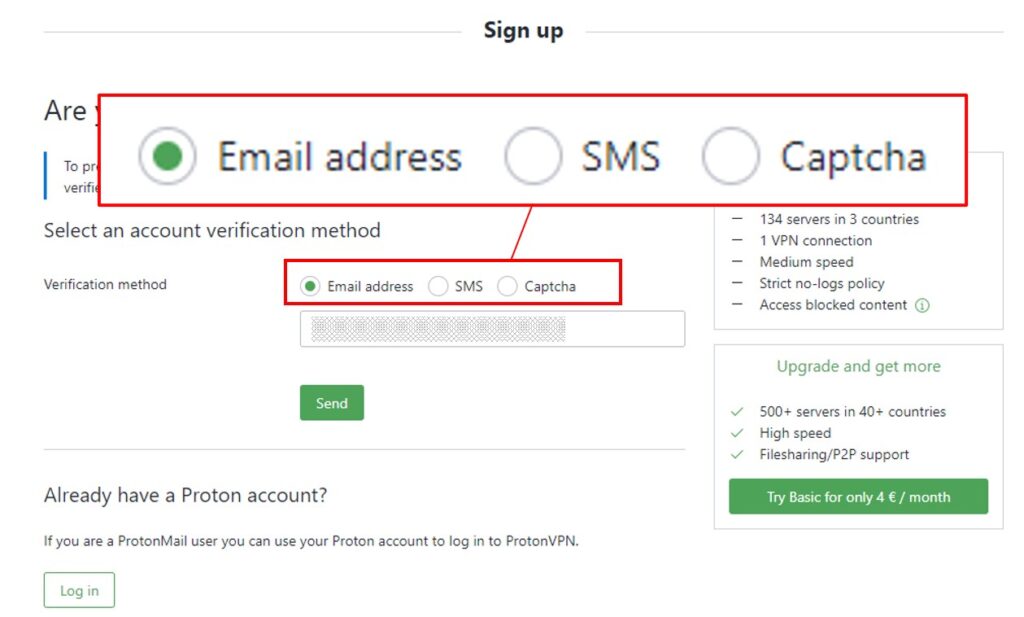Select the enlarged SMS radio in callout
This screenshot has width=1024, height=617.
(x=532, y=156)
